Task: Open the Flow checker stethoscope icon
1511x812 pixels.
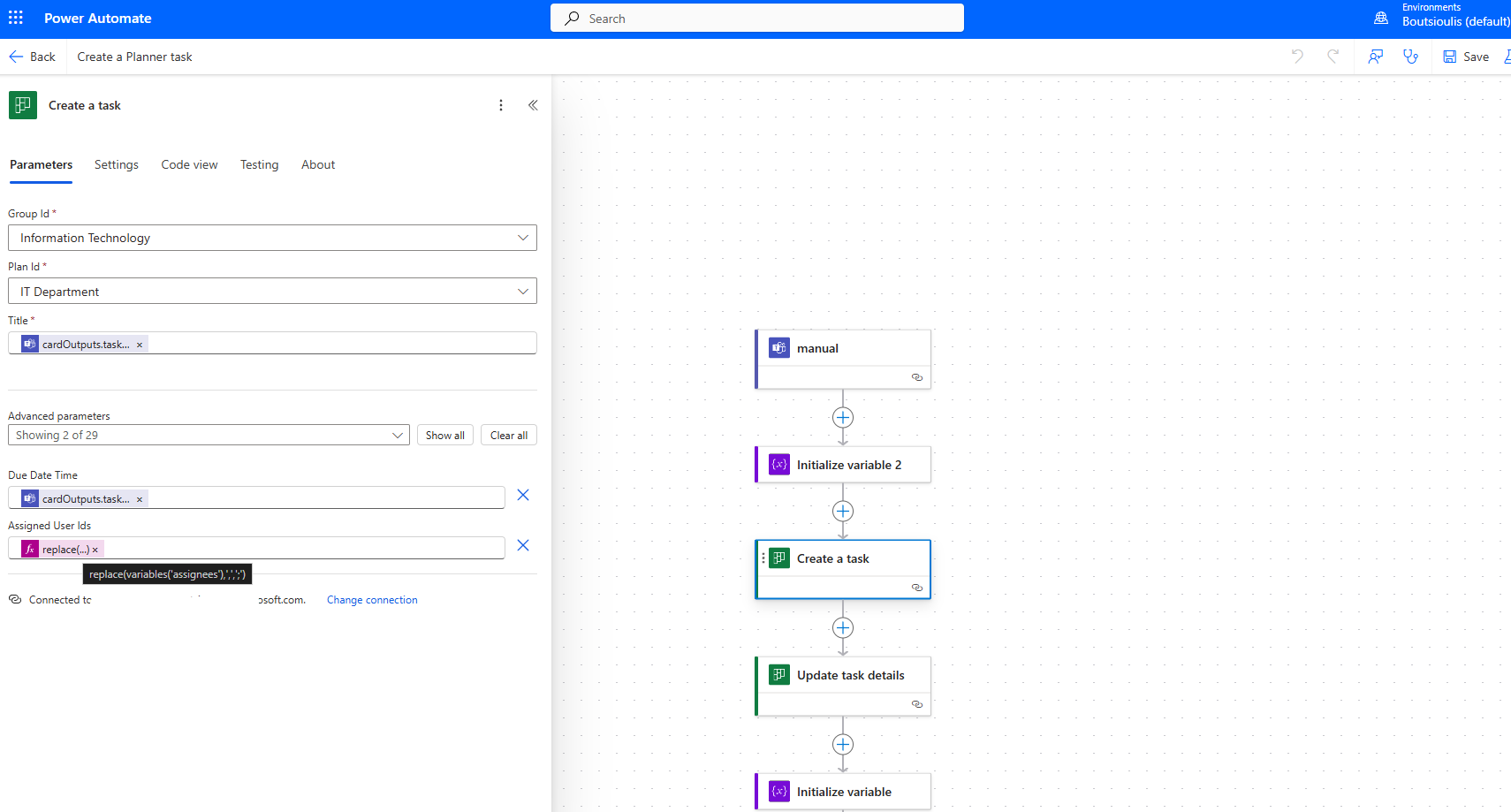Action: click(x=1411, y=57)
